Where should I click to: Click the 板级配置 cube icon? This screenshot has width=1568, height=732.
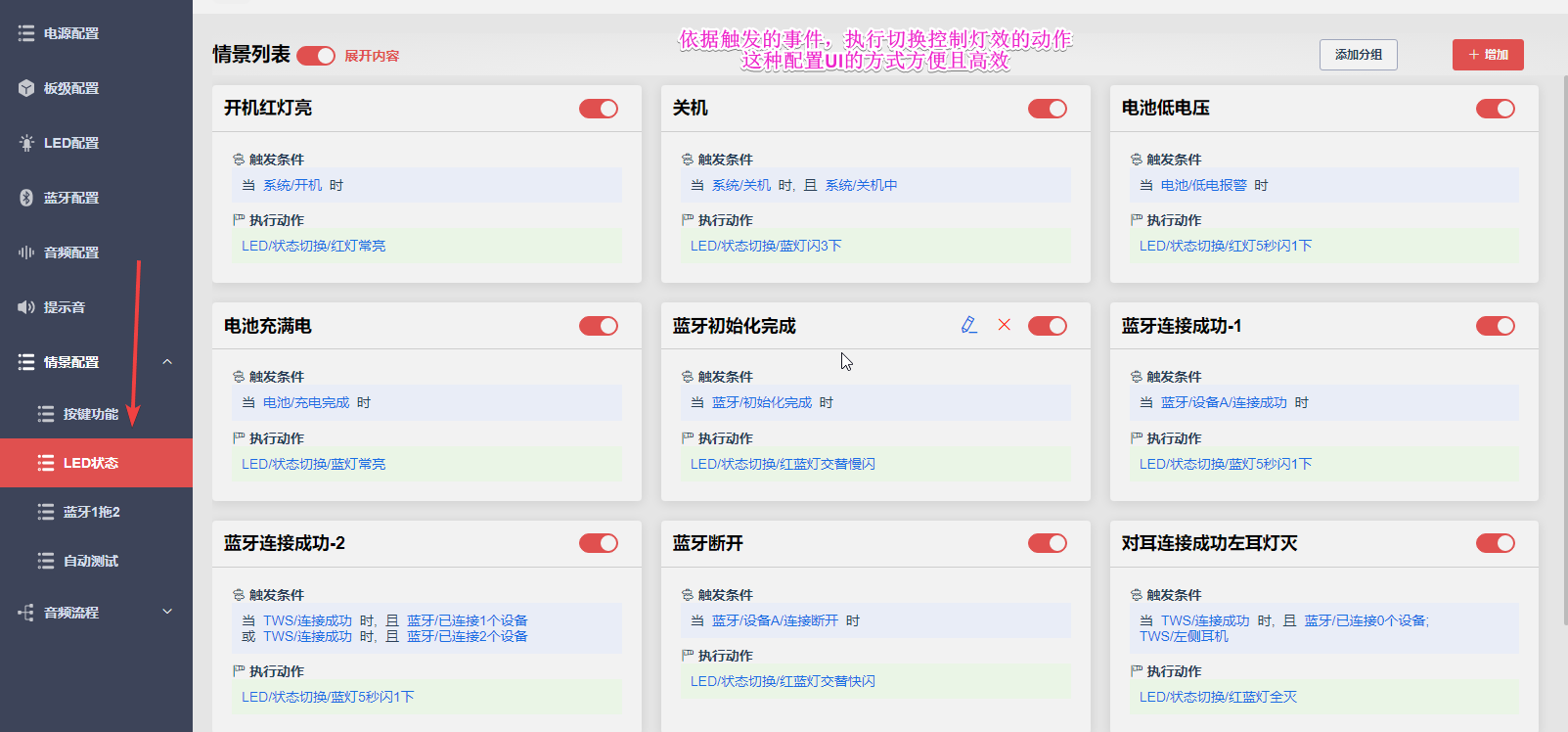(26, 88)
